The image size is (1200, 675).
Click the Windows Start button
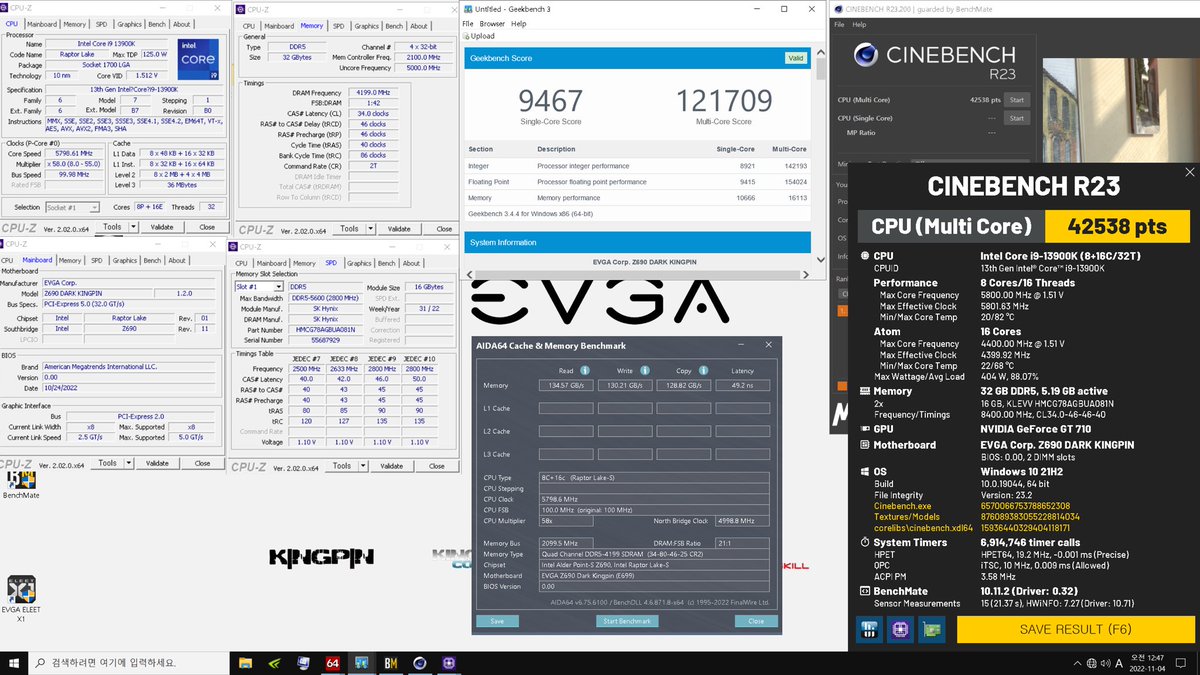click(x=12, y=662)
